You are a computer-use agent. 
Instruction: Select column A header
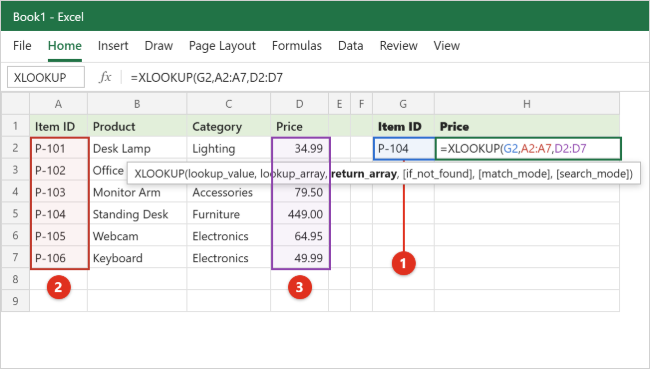[58, 104]
